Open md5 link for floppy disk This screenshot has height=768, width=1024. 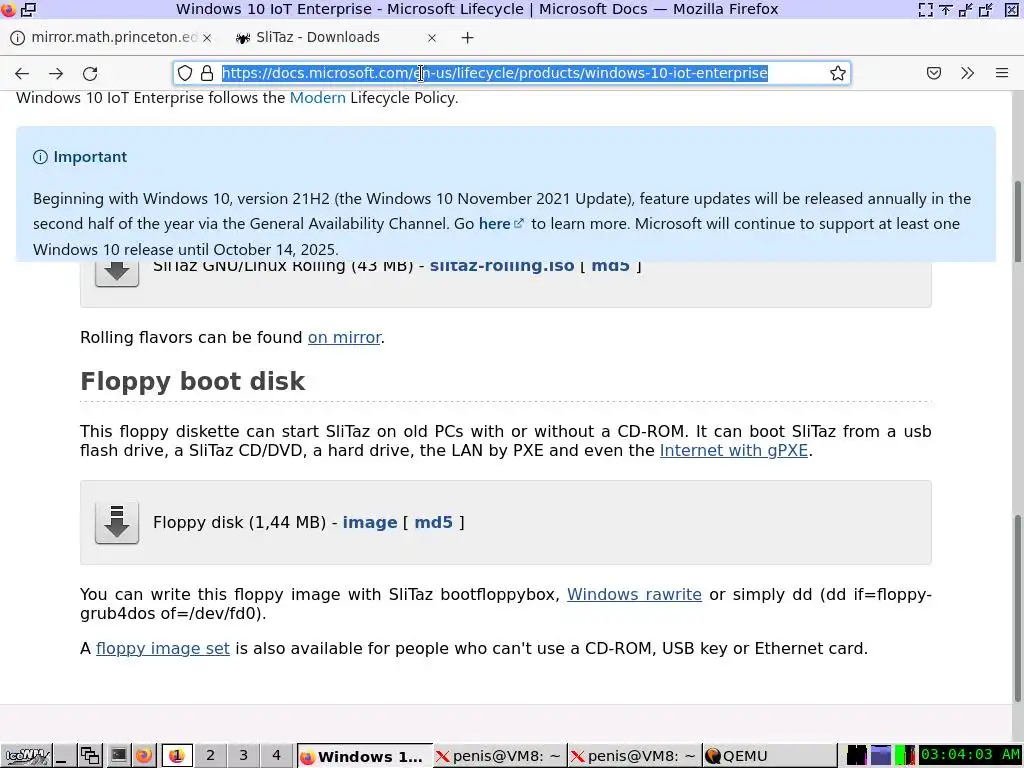[x=433, y=522]
